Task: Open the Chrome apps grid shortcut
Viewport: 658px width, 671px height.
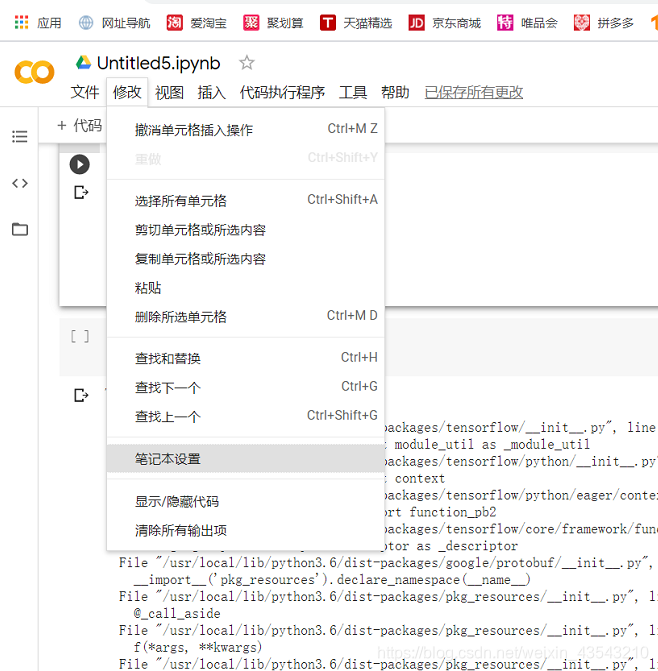Action: [x=21, y=22]
